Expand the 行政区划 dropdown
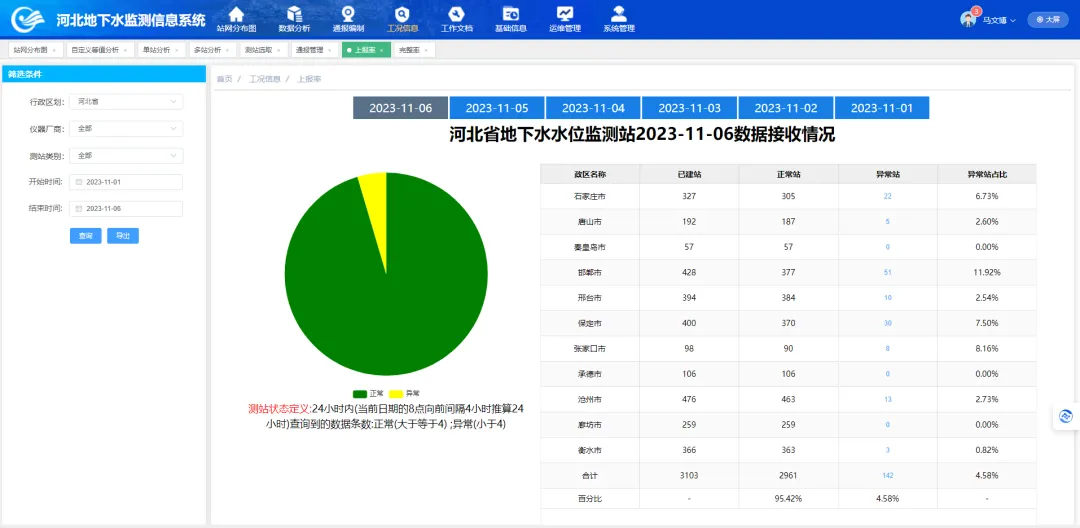 coord(128,101)
